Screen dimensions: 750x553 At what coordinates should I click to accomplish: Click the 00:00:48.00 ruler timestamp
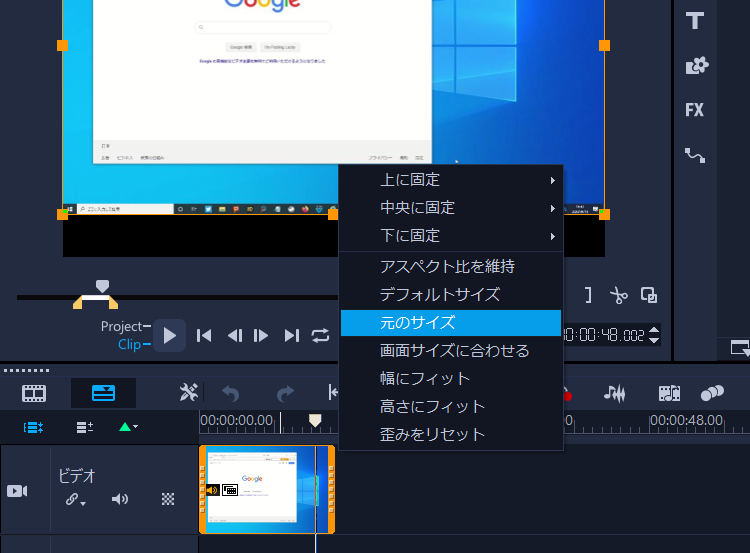(686, 420)
